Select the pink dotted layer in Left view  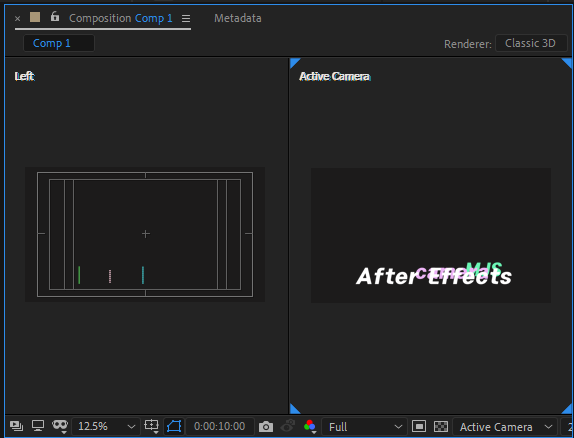pos(110,276)
